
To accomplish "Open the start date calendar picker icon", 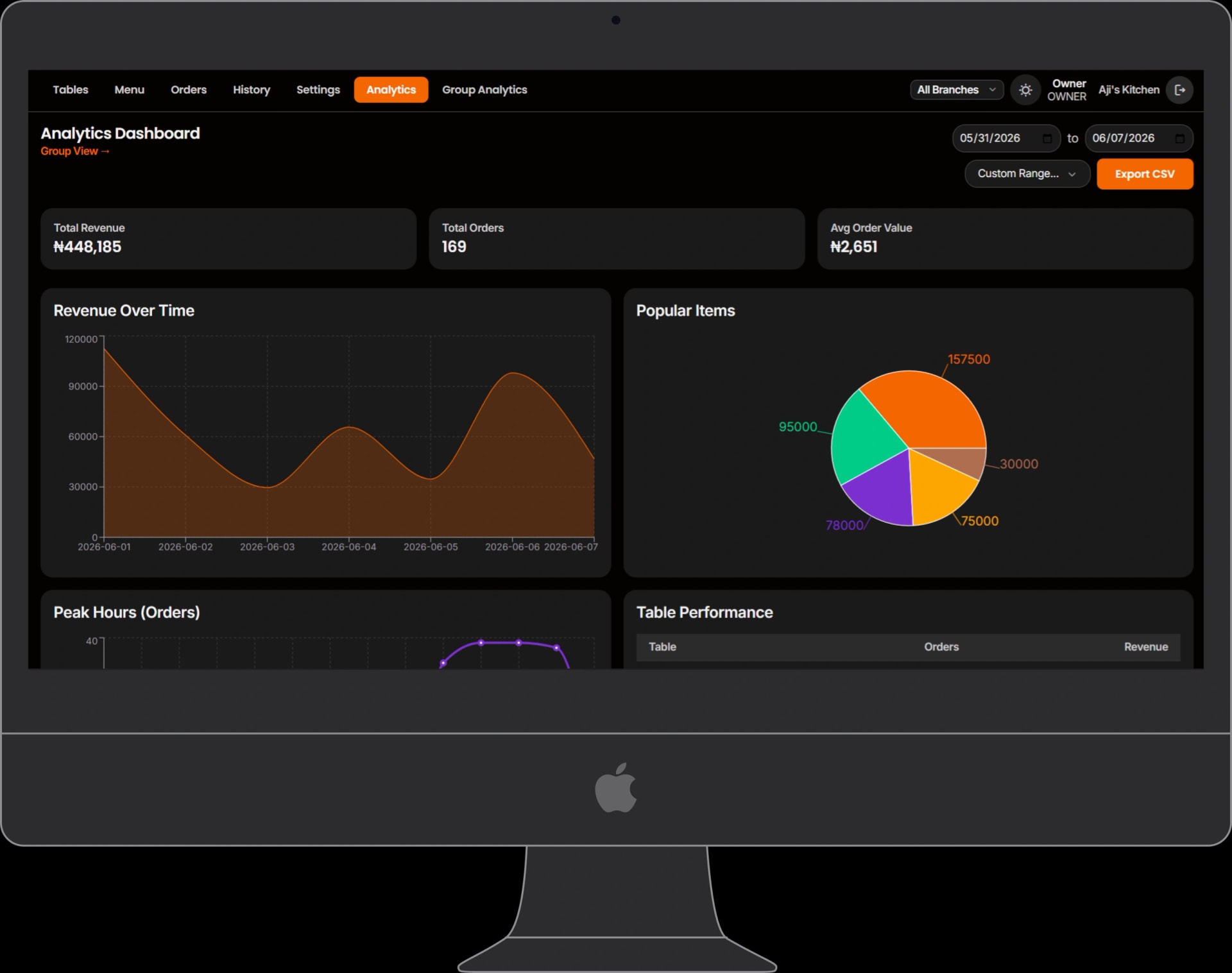I will [1047, 139].
